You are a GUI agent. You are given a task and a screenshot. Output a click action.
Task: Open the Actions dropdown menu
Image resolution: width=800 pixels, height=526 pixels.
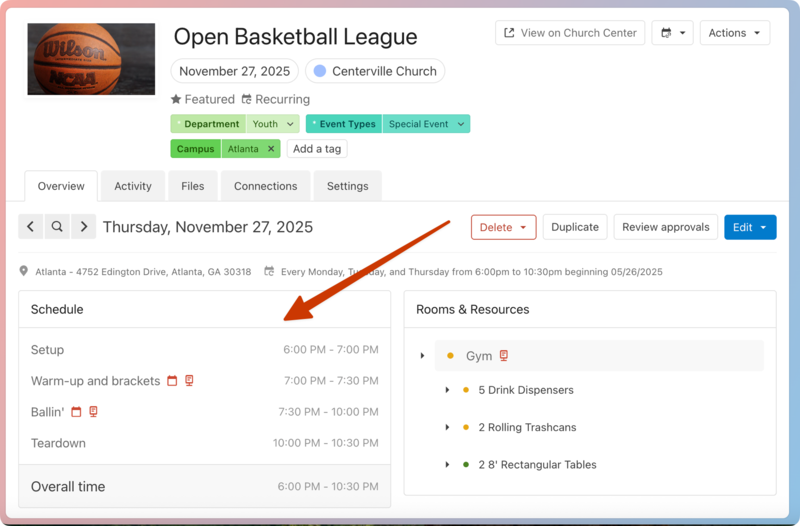(x=735, y=33)
